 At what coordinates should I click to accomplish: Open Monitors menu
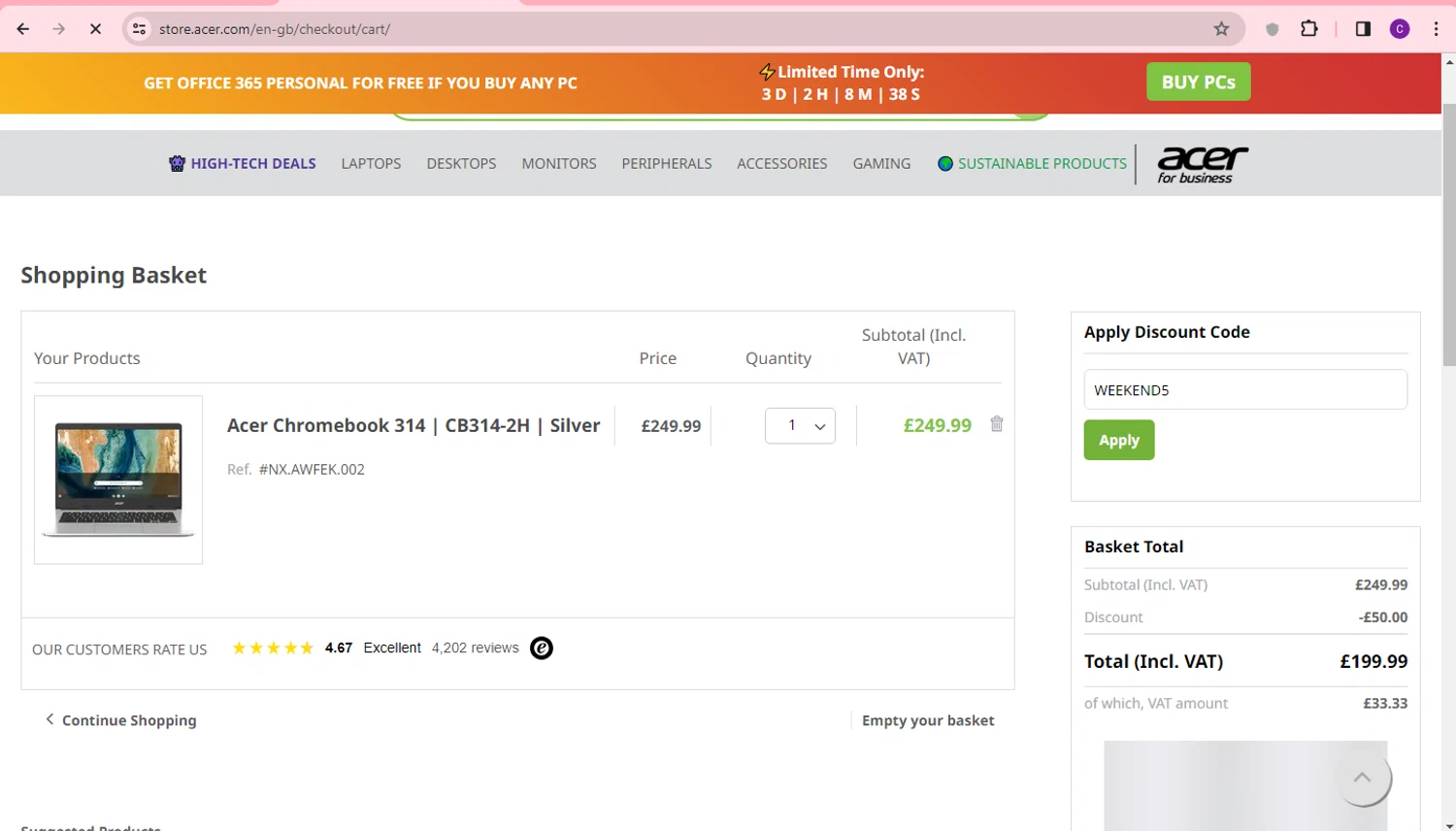[559, 163]
